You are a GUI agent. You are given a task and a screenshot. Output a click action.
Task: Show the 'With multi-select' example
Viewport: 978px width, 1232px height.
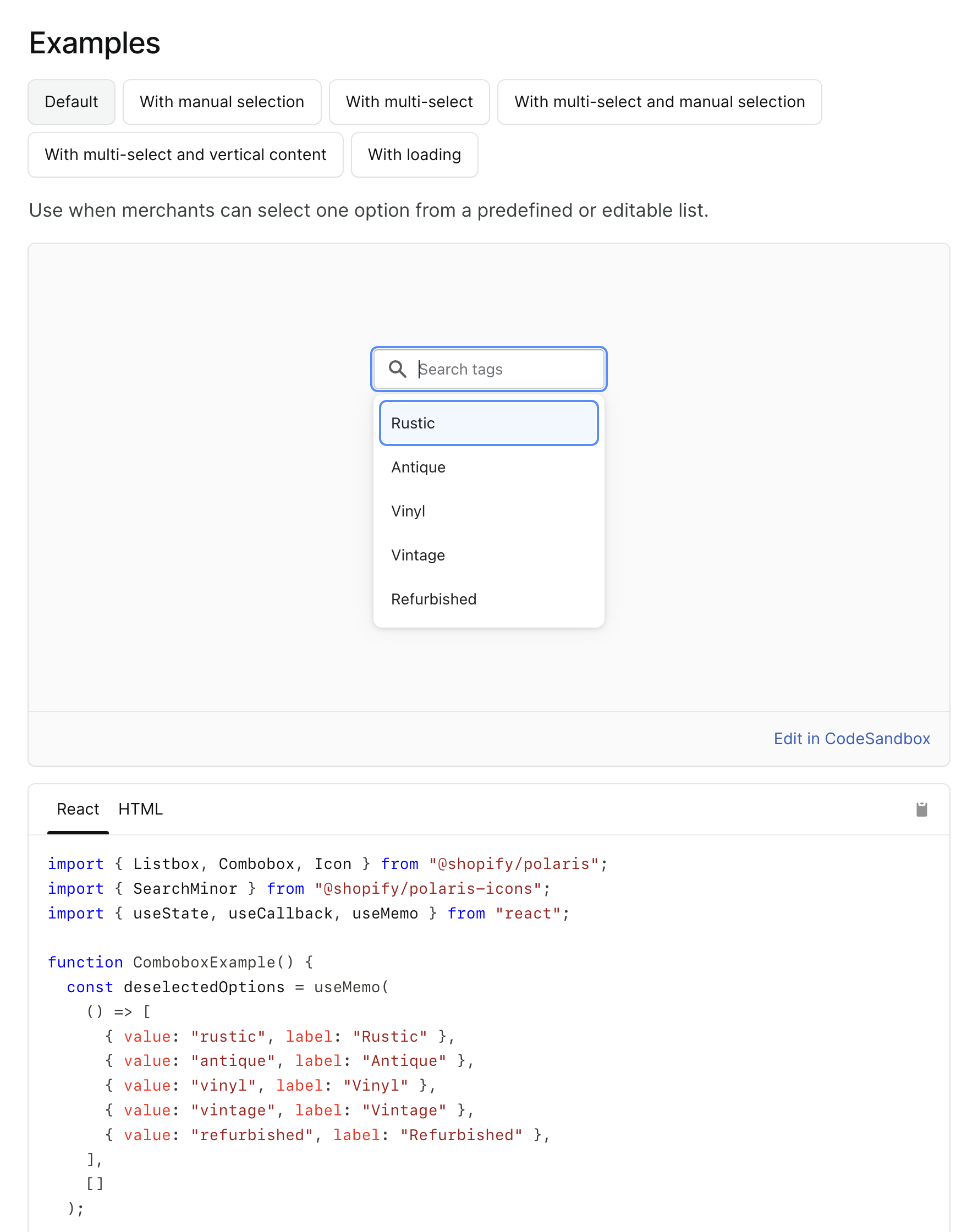[409, 102]
